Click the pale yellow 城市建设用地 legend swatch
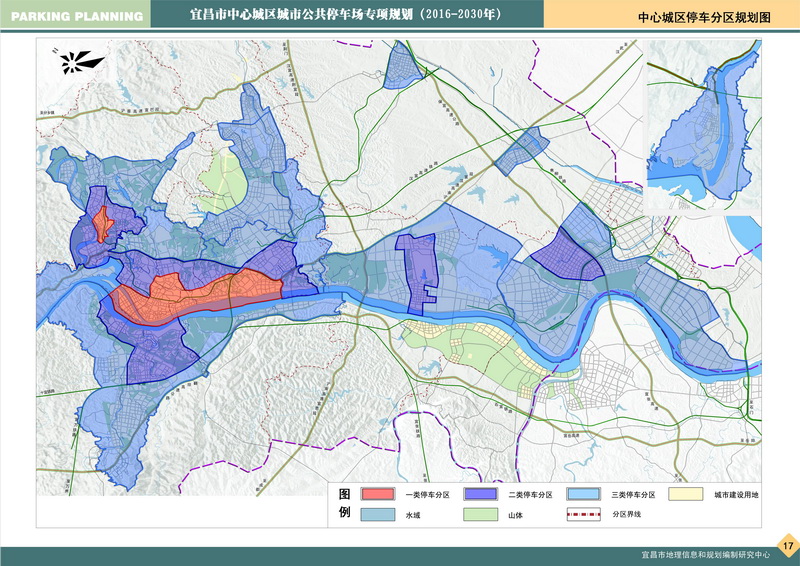800x566 pixels. coord(688,494)
